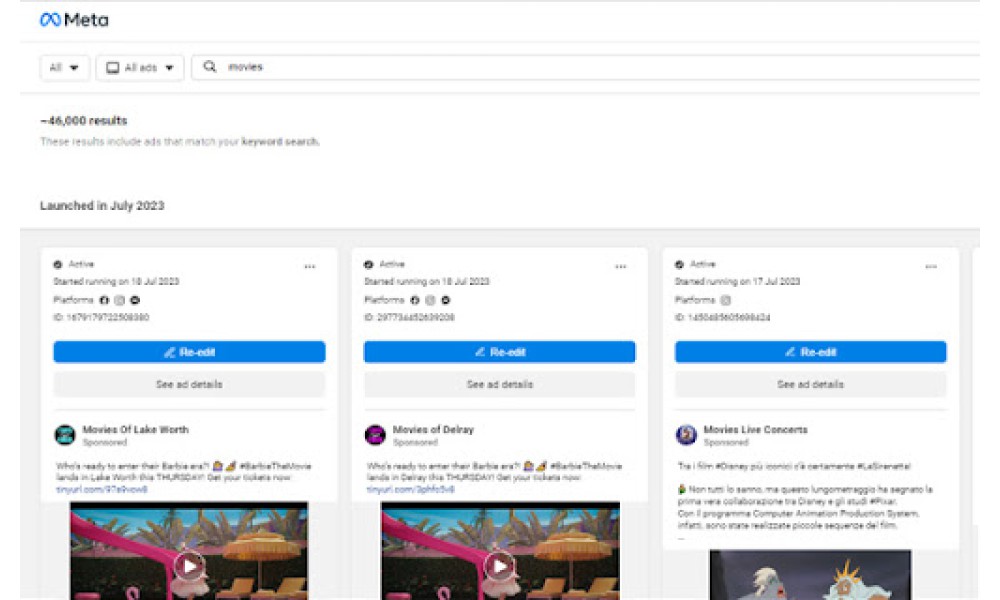Click the search field containing movies
The image size is (1000, 600).
tap(587, 67)
